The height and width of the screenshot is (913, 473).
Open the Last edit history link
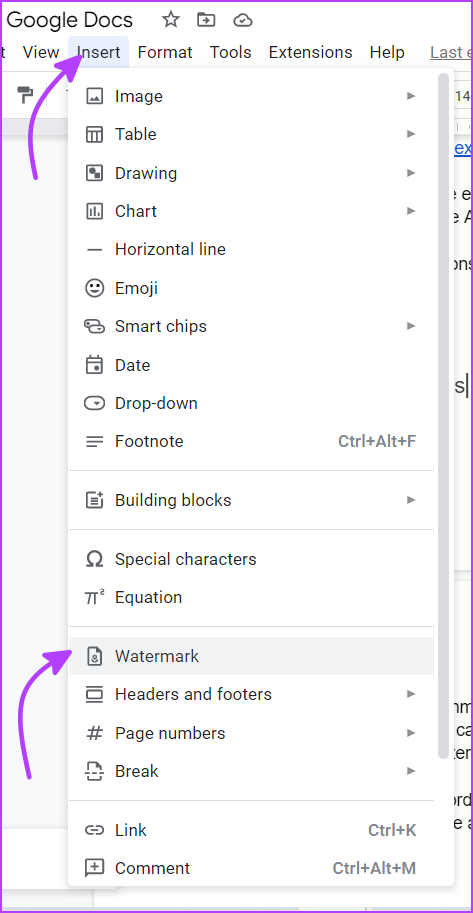tap(451, 52)
